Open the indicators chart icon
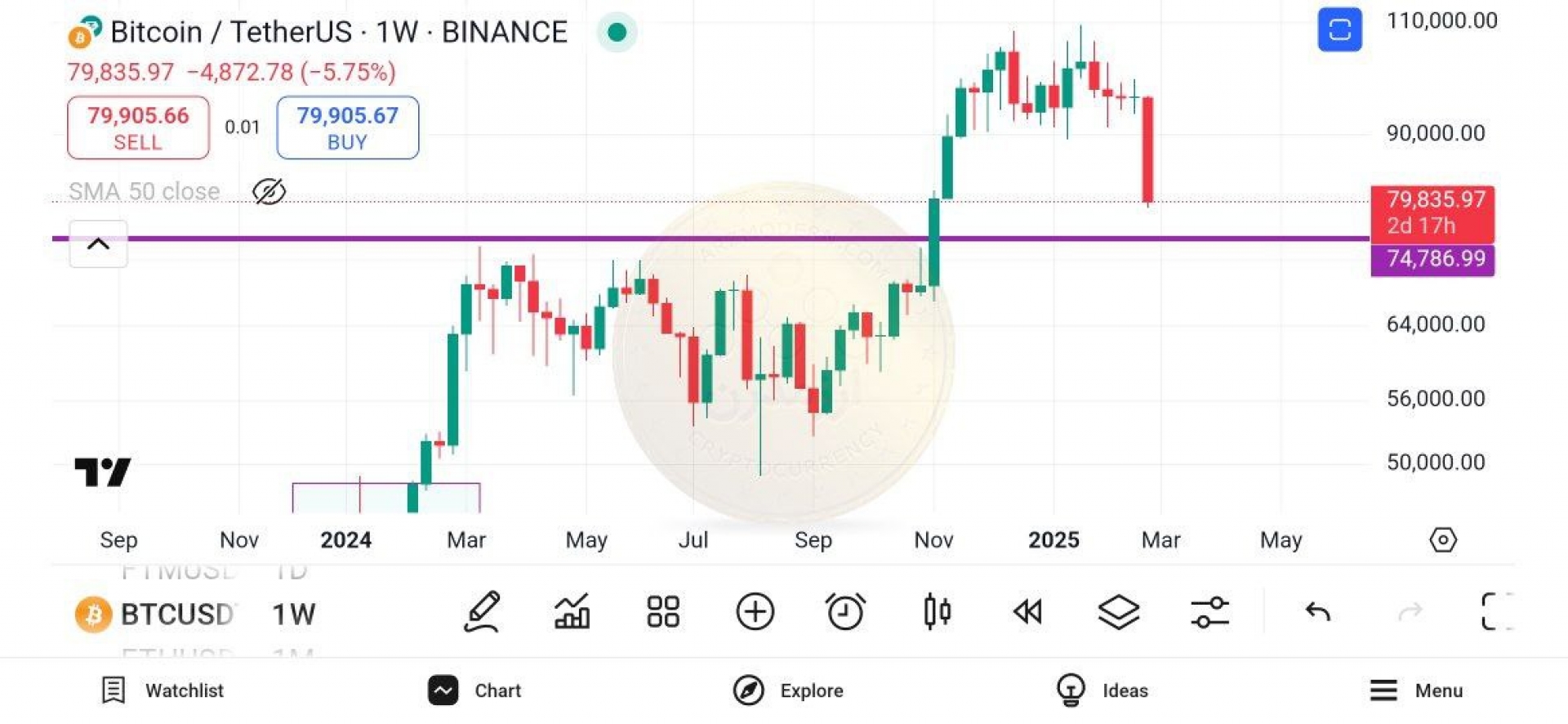 572,612
